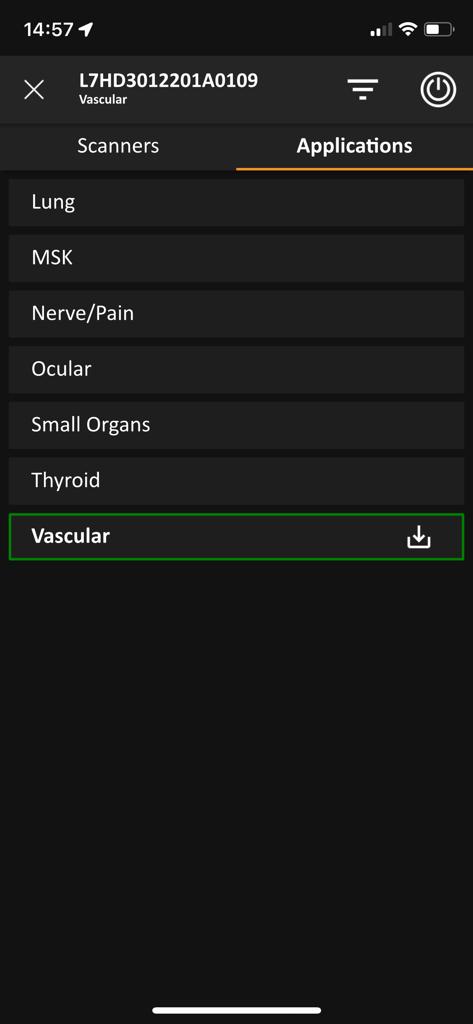Select the highlighted Vascular row

click(x=236, y=537)
